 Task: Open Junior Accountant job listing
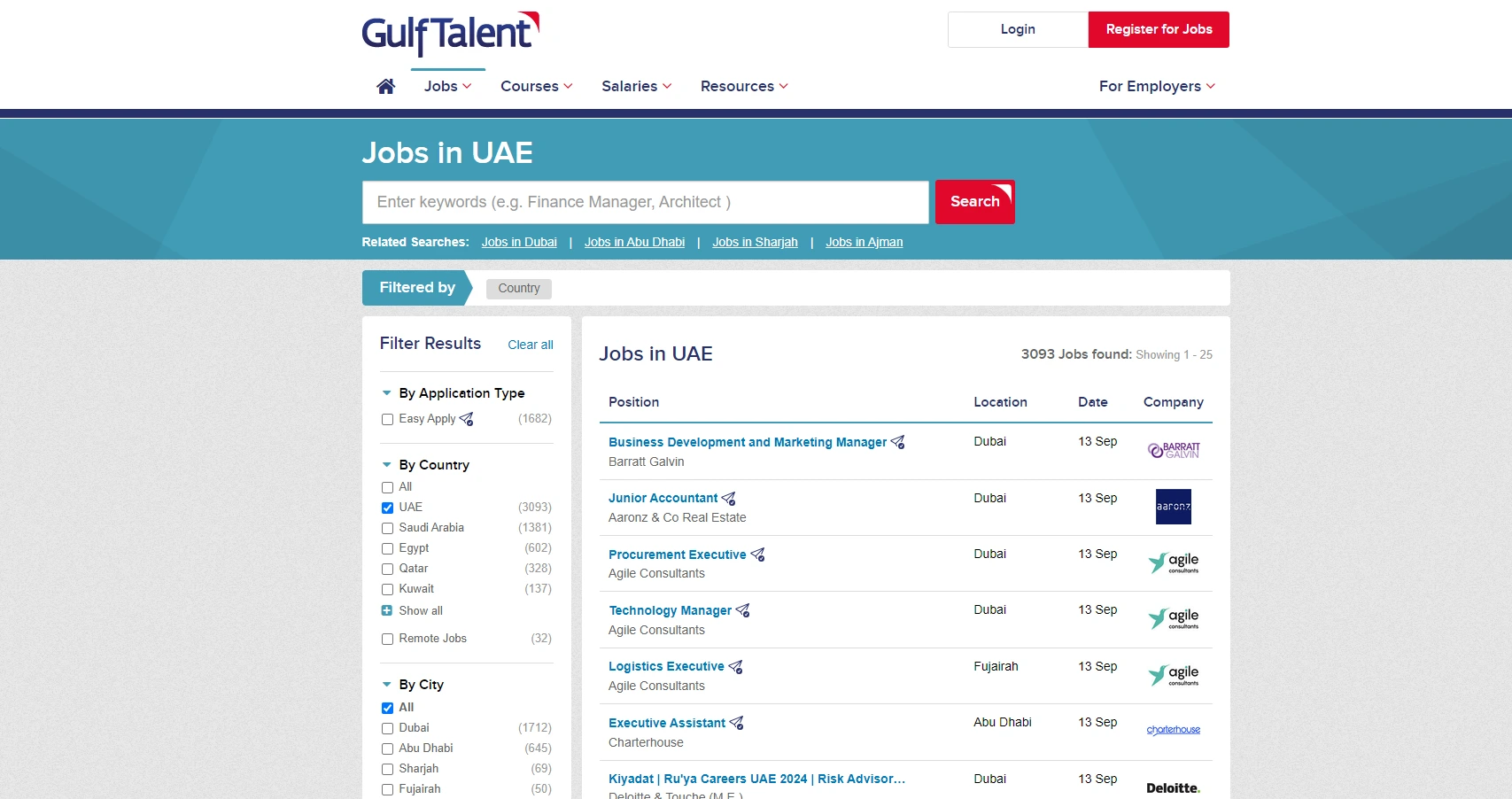(x=663, y=498)
